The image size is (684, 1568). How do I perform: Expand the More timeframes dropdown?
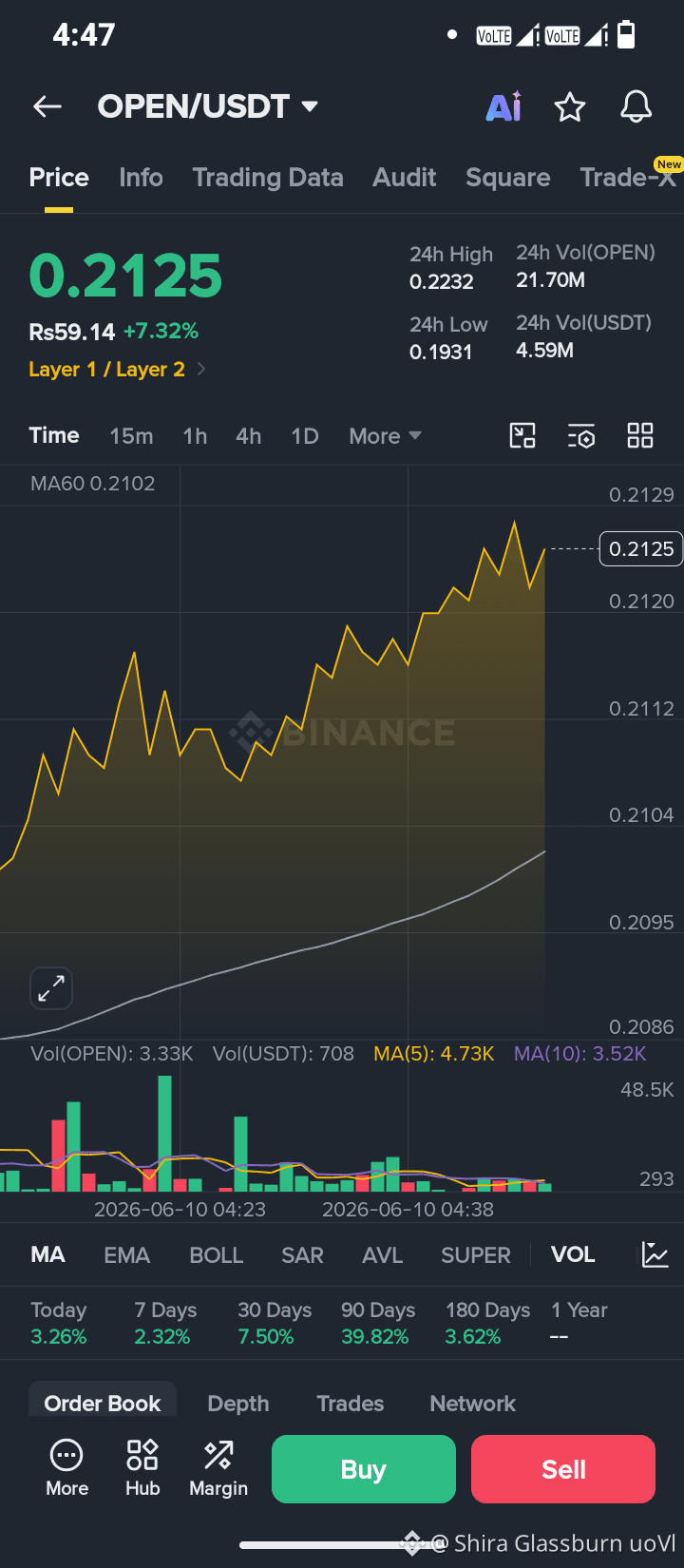click(x=385, y=436)
